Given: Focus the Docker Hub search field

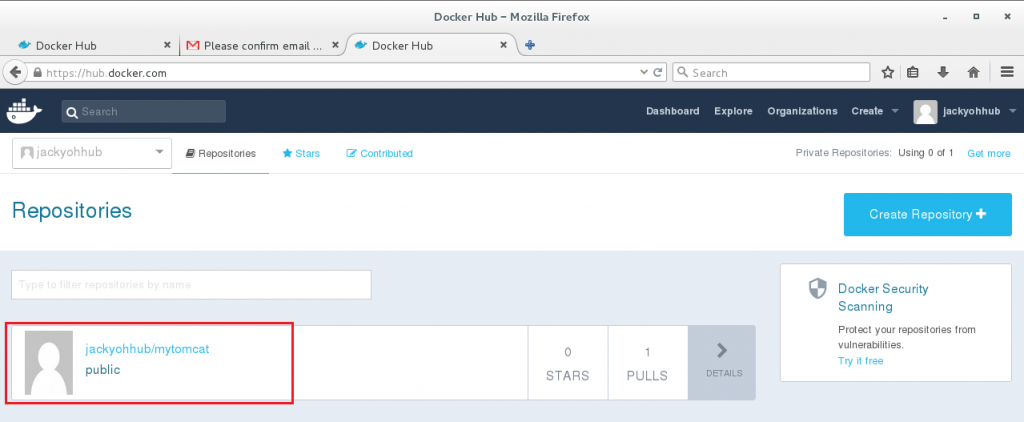Looking at the screenshot, I should [144, 112].
